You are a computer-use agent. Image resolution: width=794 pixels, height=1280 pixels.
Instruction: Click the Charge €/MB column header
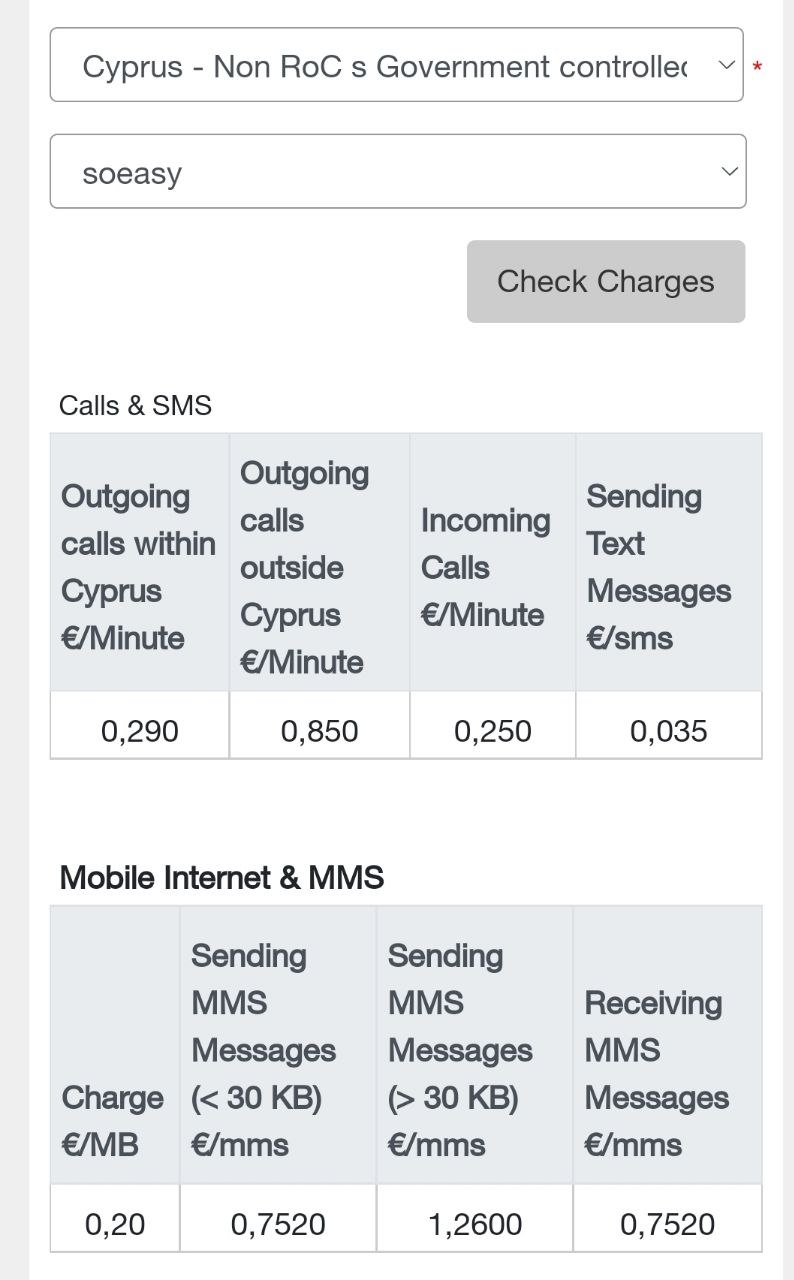112,1121
